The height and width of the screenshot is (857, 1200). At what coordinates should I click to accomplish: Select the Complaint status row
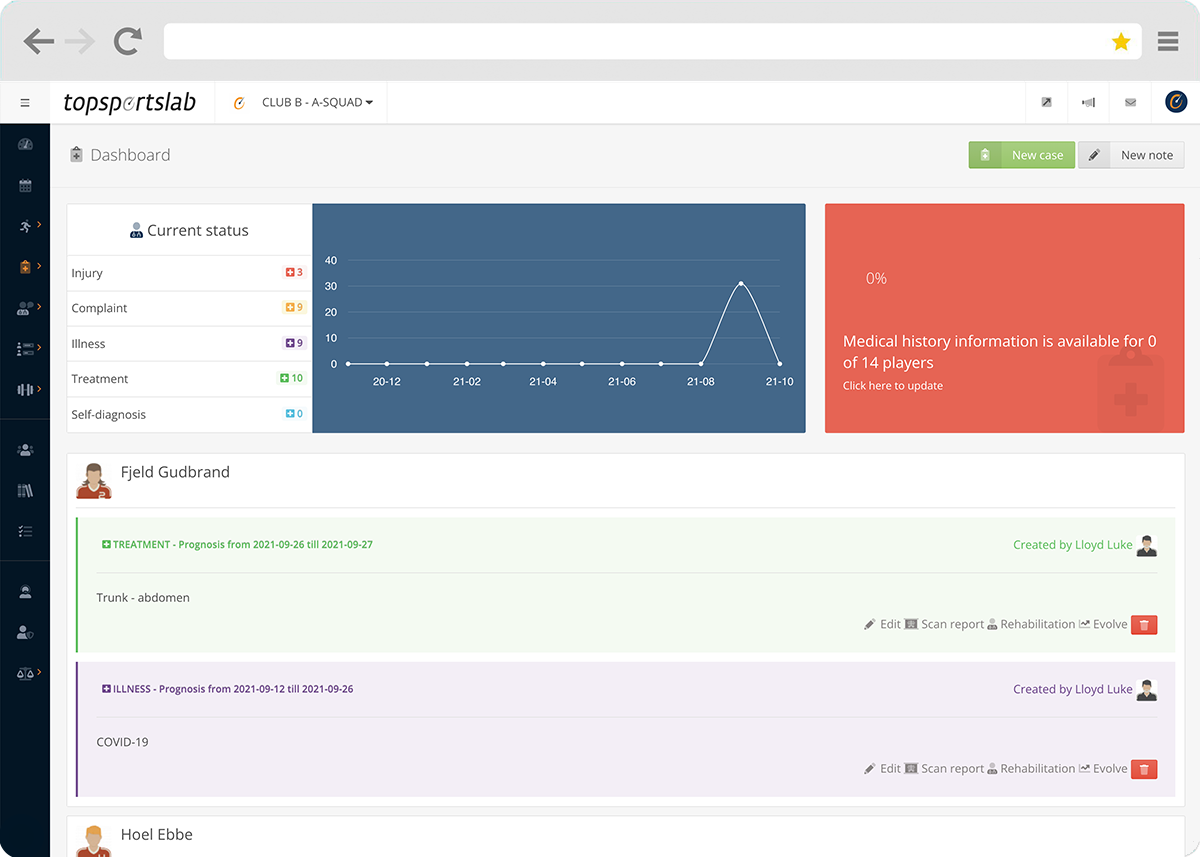tap(190, 308)
